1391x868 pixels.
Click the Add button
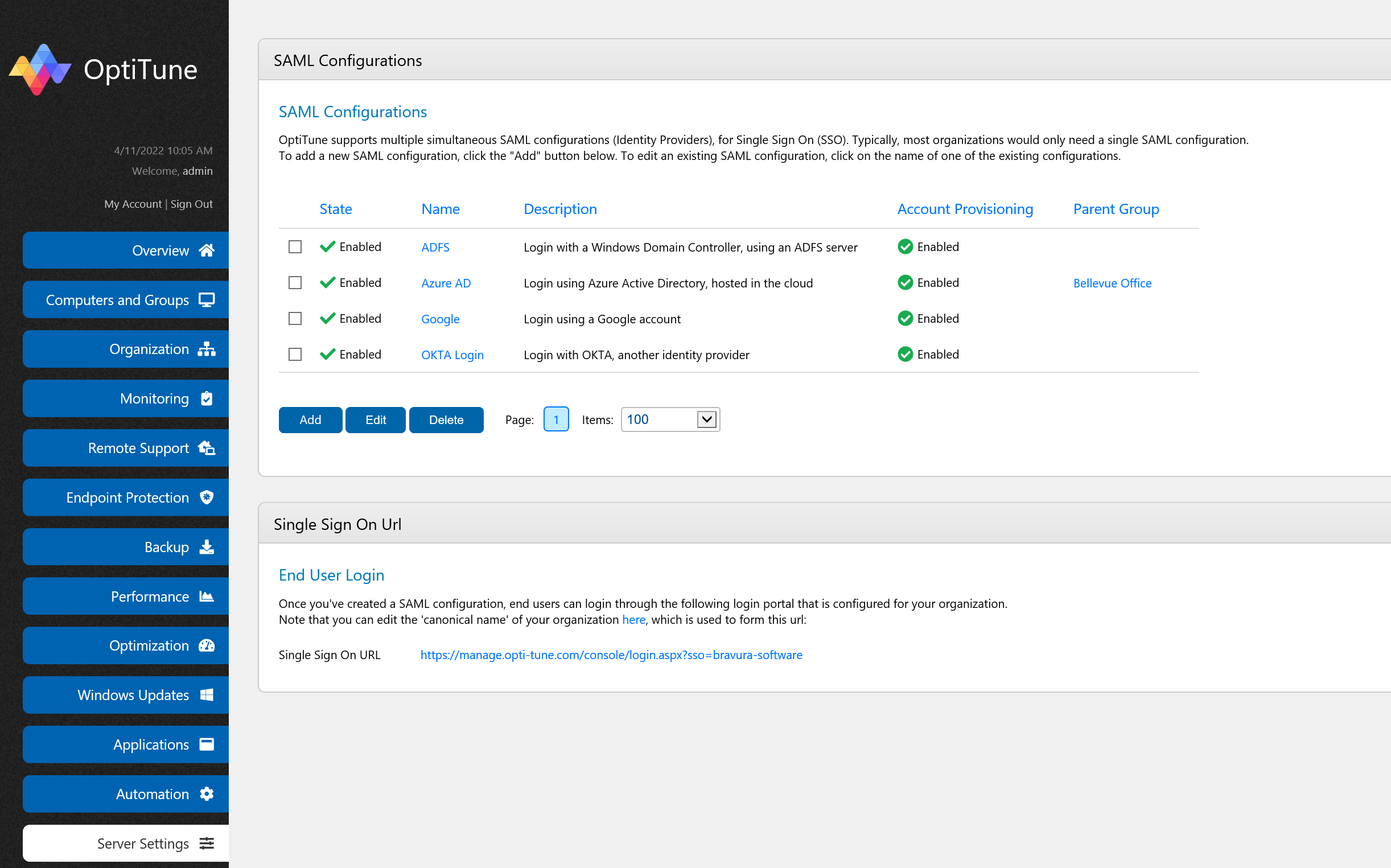[x=311, y=419]
